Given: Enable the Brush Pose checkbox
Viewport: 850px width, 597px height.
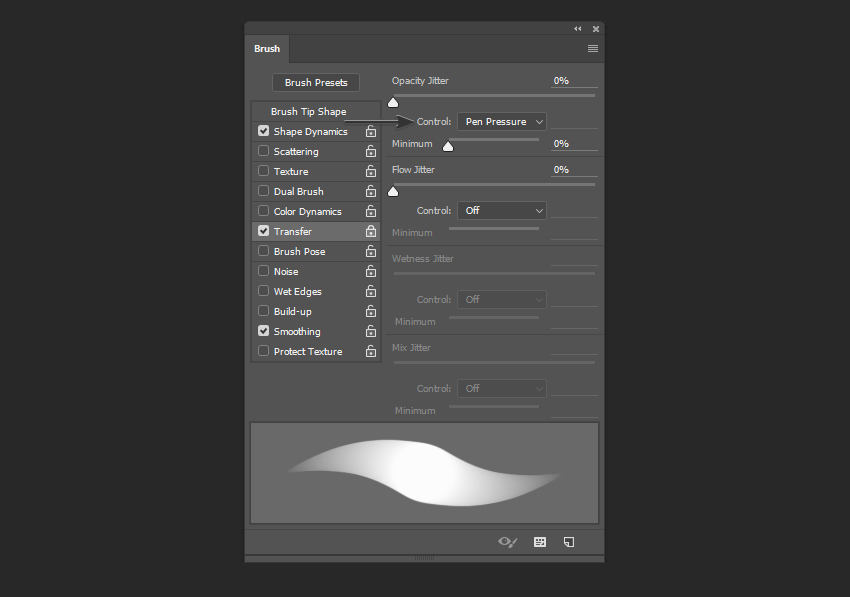Looking at the screenshot, I should click(x=263, y=251).
